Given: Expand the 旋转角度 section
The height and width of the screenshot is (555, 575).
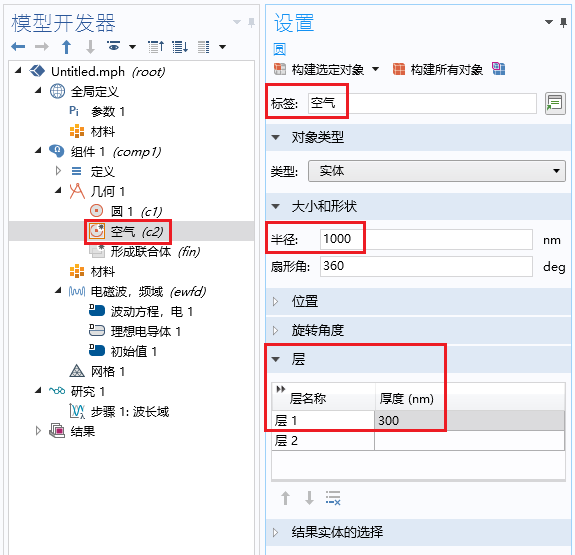Looking at the screenshot, I should click(275, 331).
